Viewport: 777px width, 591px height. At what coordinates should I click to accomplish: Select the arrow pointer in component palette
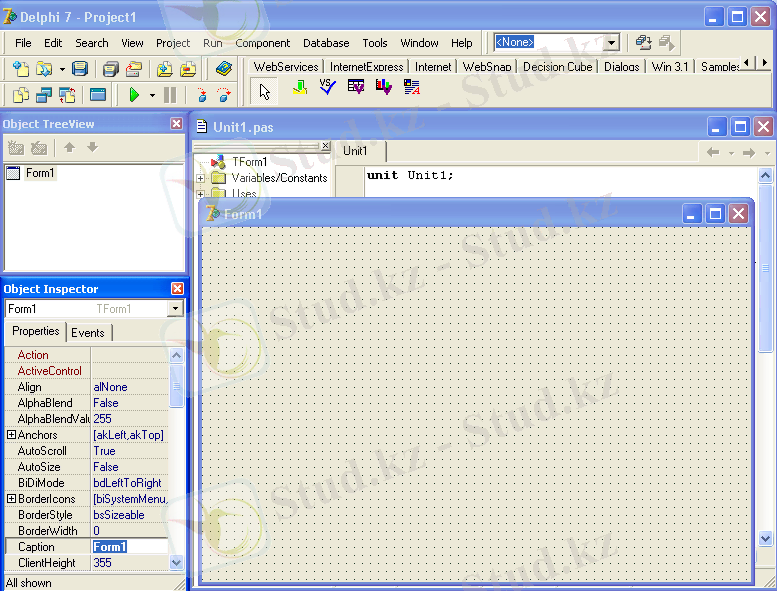pos(264,91)
